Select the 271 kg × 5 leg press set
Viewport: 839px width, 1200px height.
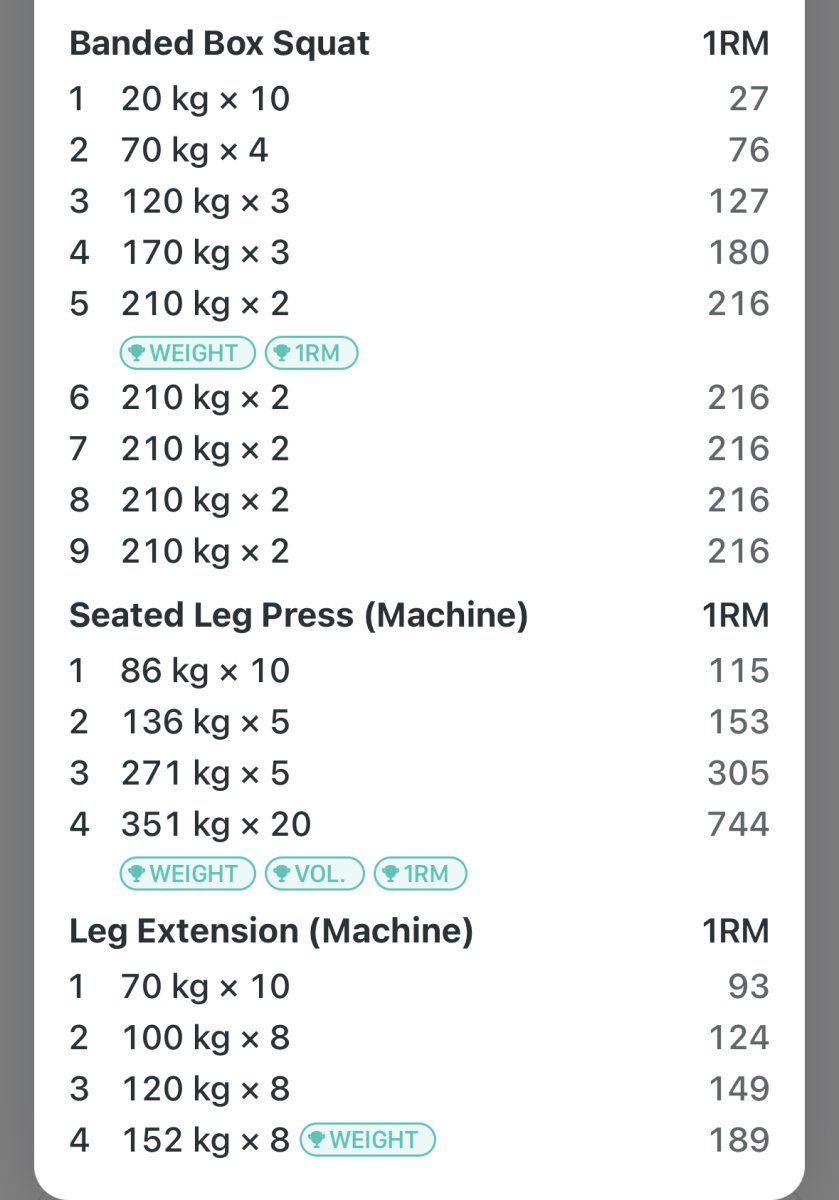click(205, 773)
